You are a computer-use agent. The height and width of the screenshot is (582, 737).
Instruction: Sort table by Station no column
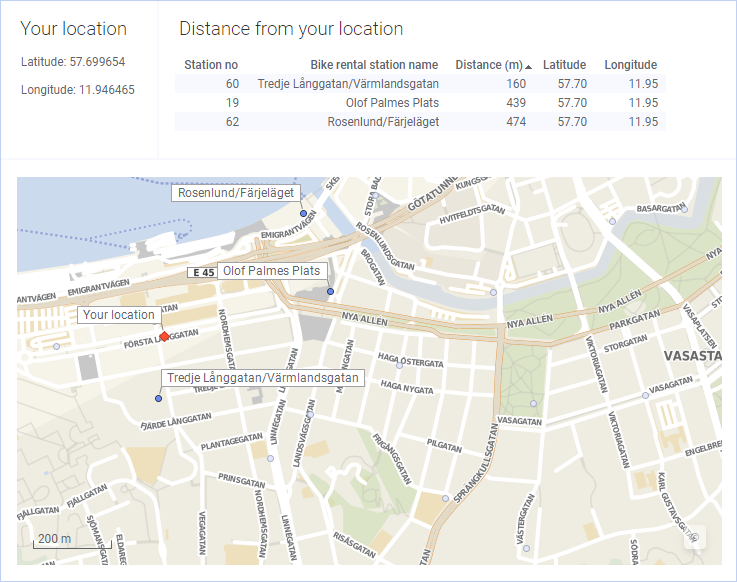click(210, 65)
